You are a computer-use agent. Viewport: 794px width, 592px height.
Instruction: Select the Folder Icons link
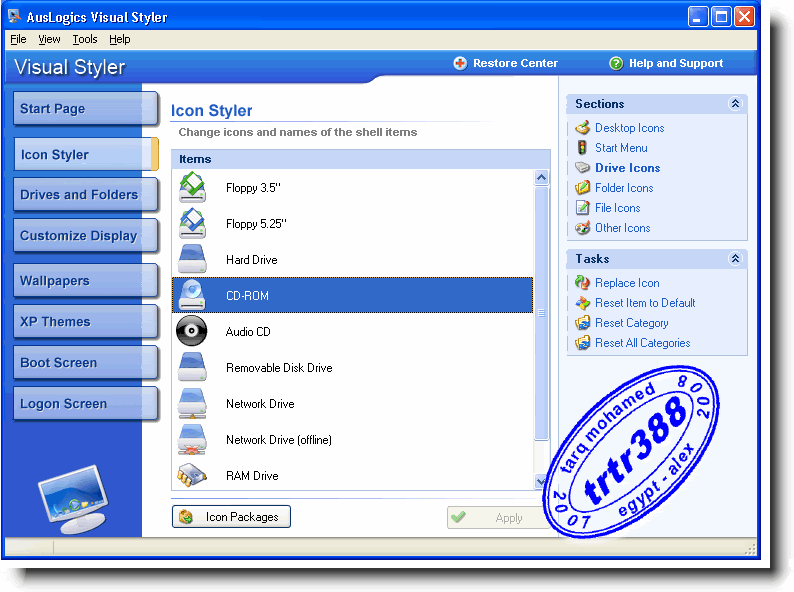624,188
